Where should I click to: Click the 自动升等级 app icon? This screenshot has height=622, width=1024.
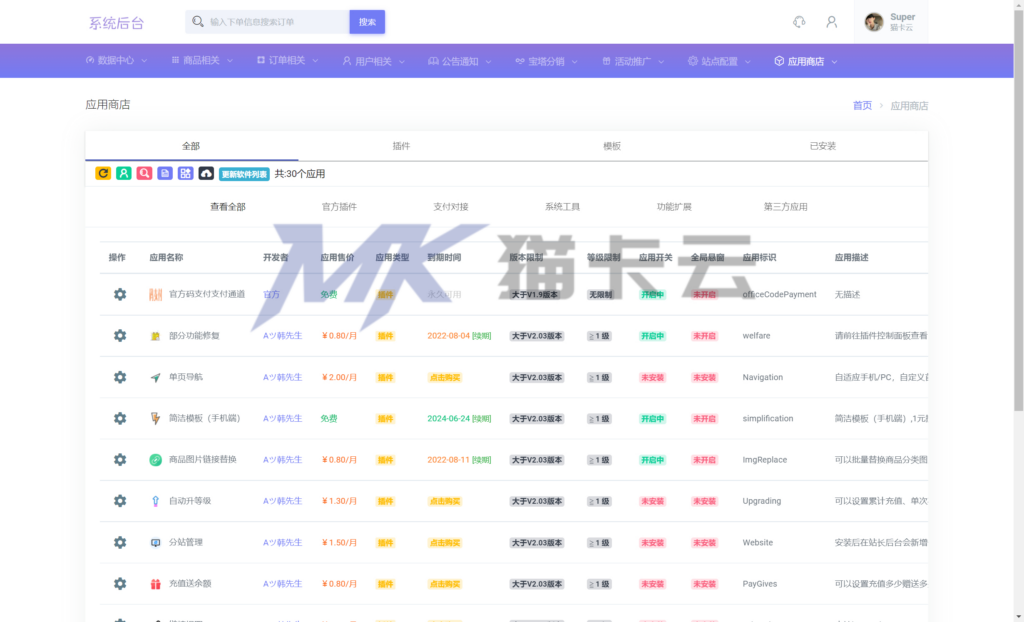(x=155, y=501)
